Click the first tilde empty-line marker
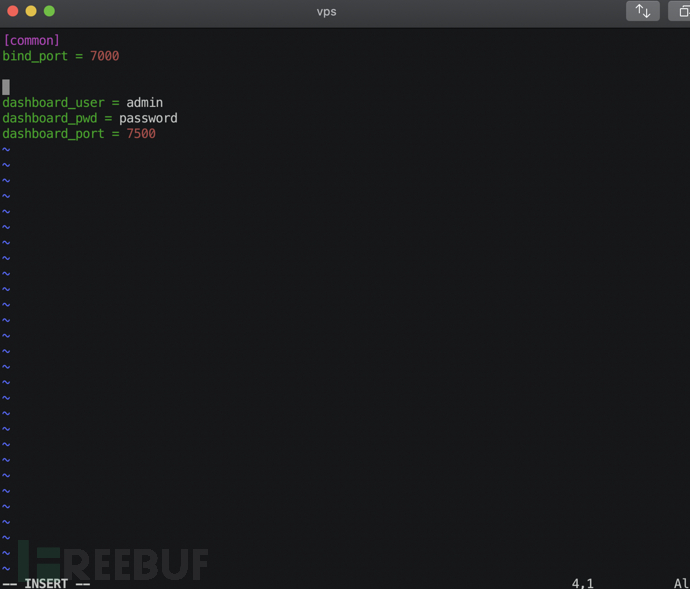690x589 pixels. coord(6,150)
